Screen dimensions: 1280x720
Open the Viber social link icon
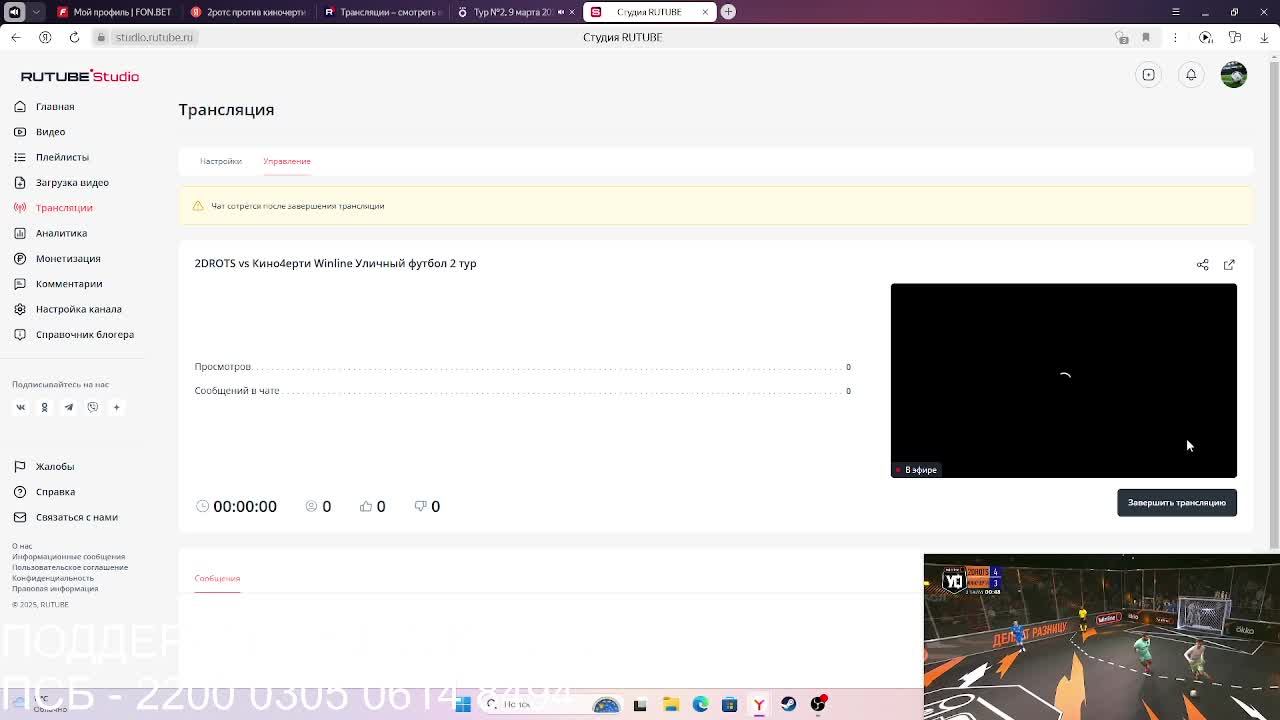(x=93, y=407)
